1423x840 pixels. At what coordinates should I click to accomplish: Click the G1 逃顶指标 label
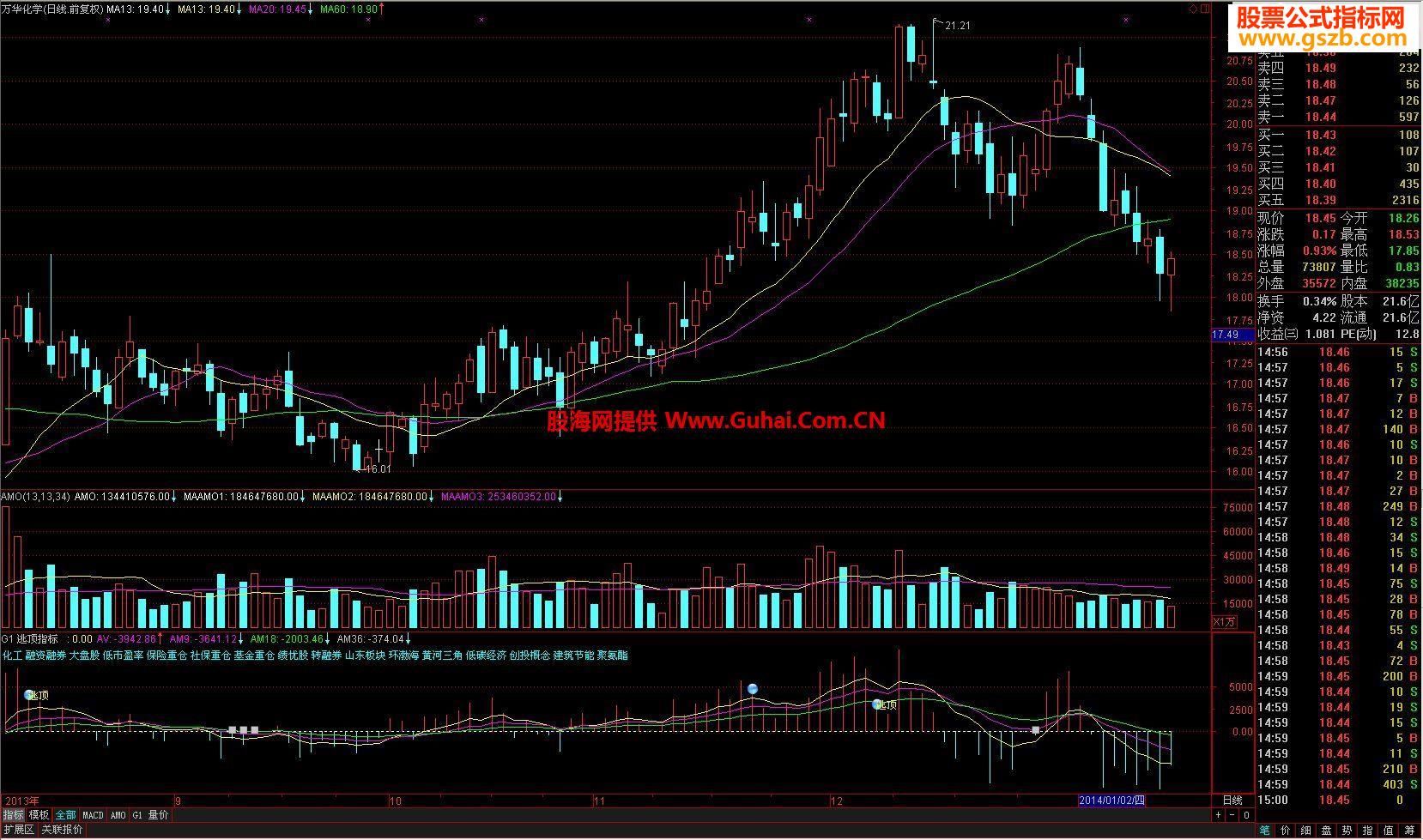coord(30,639)
